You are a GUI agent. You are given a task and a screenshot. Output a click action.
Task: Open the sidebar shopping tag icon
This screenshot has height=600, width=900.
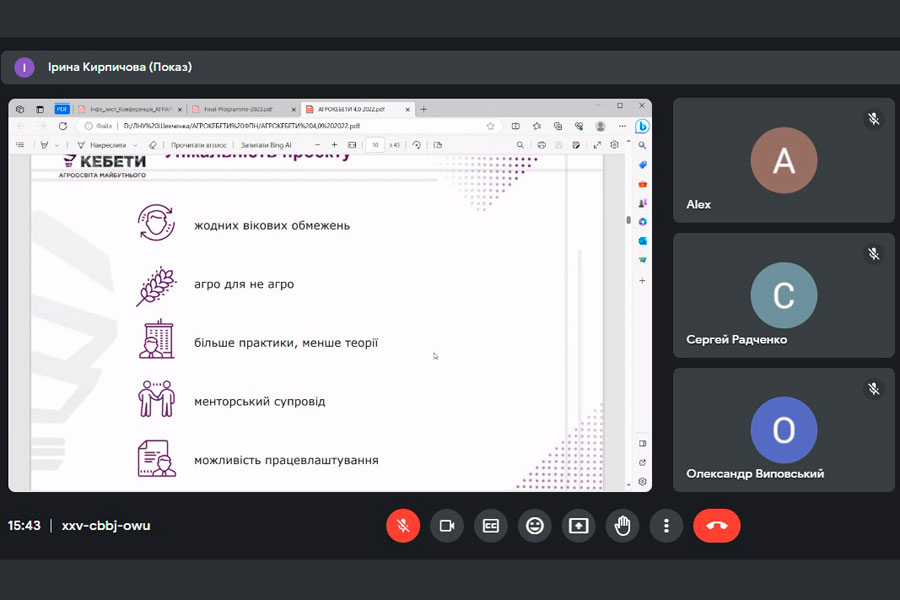click(642, 165)
